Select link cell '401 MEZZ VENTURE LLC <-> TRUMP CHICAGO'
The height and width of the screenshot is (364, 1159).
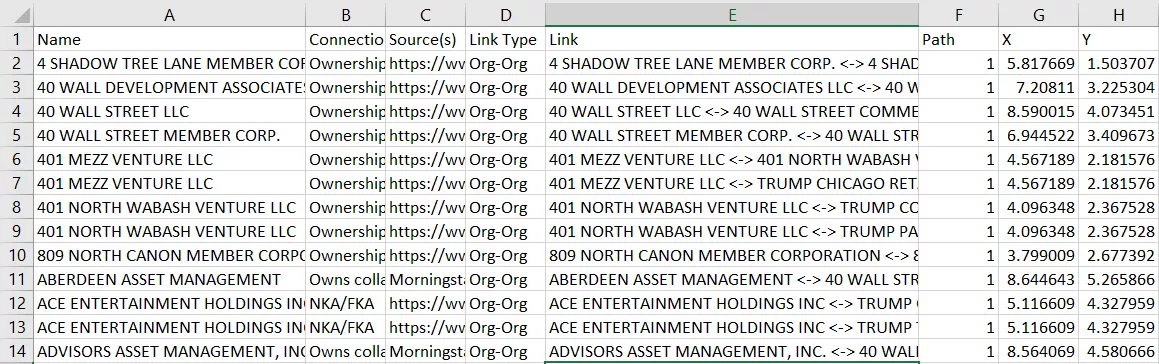pyautogui.click(x=733, y=183)
